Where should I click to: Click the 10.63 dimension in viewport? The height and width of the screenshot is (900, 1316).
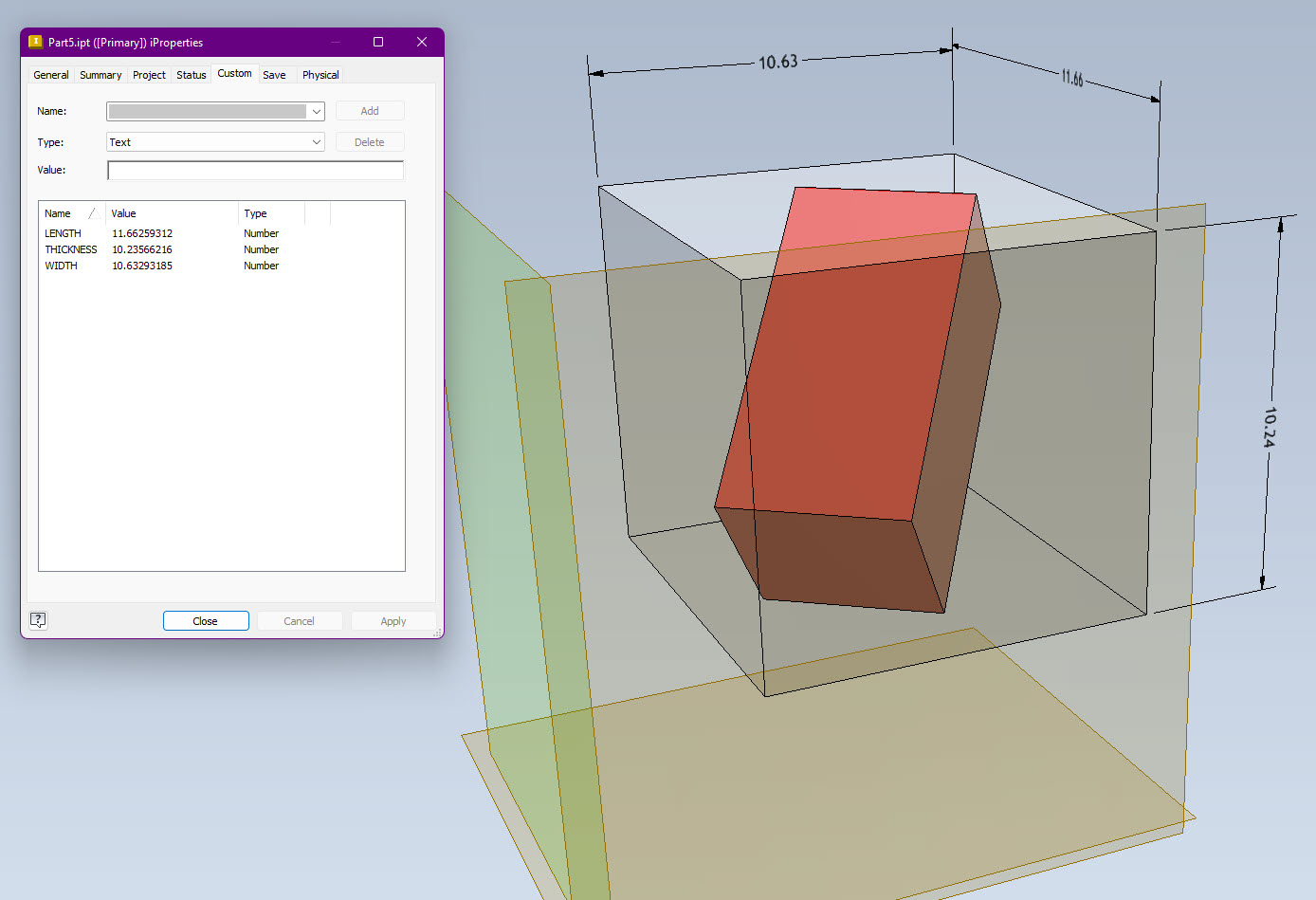(x=778, y=62)
